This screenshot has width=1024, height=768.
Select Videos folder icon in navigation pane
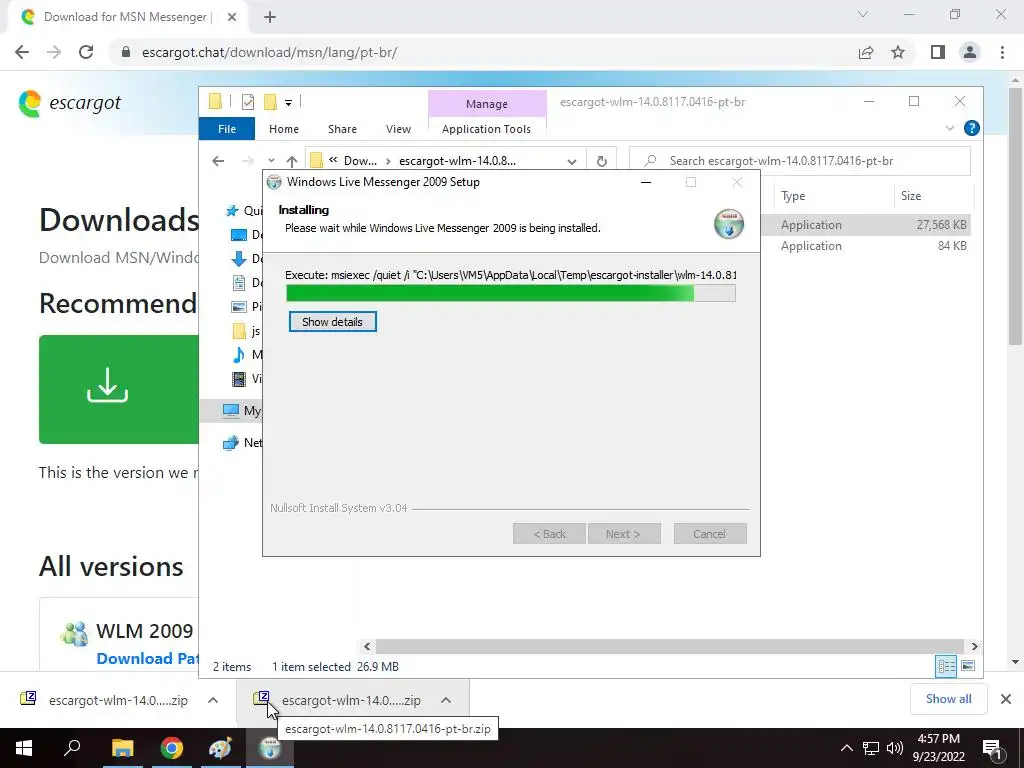tap(239, 379)
